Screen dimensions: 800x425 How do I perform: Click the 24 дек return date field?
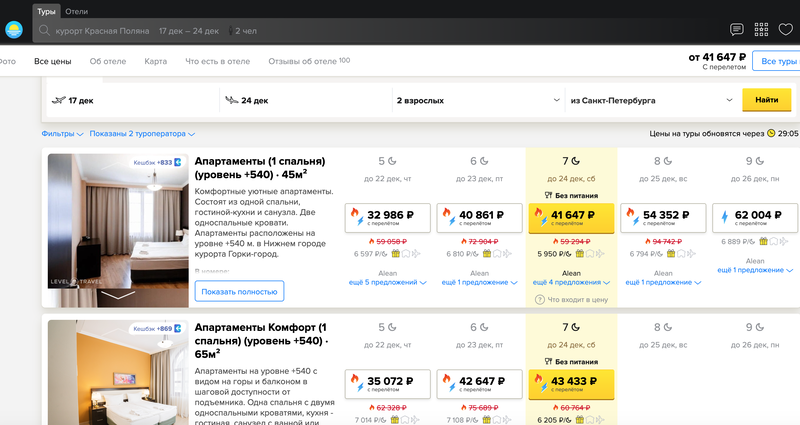[306, 101]
